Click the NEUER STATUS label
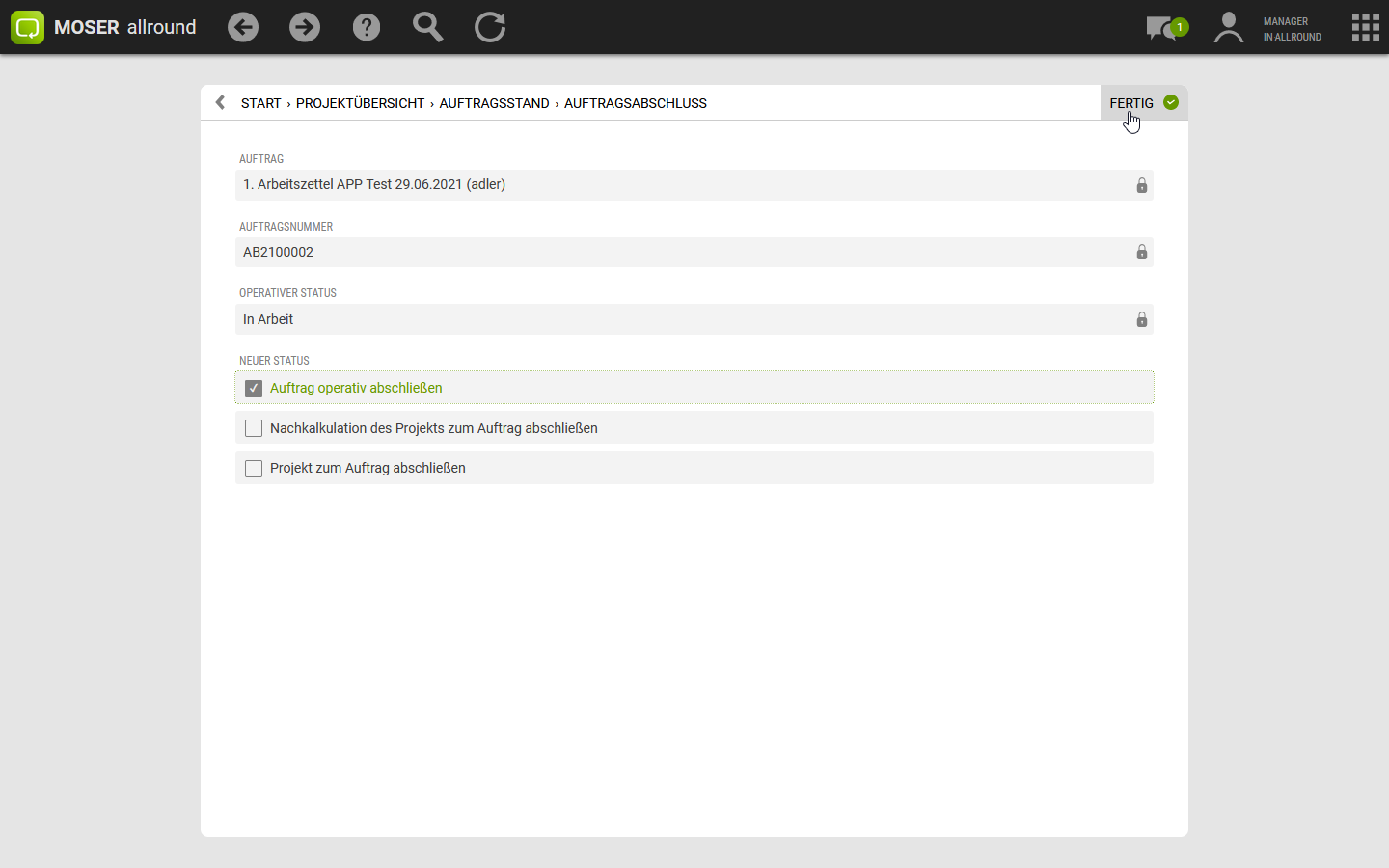 pos(274,361)
